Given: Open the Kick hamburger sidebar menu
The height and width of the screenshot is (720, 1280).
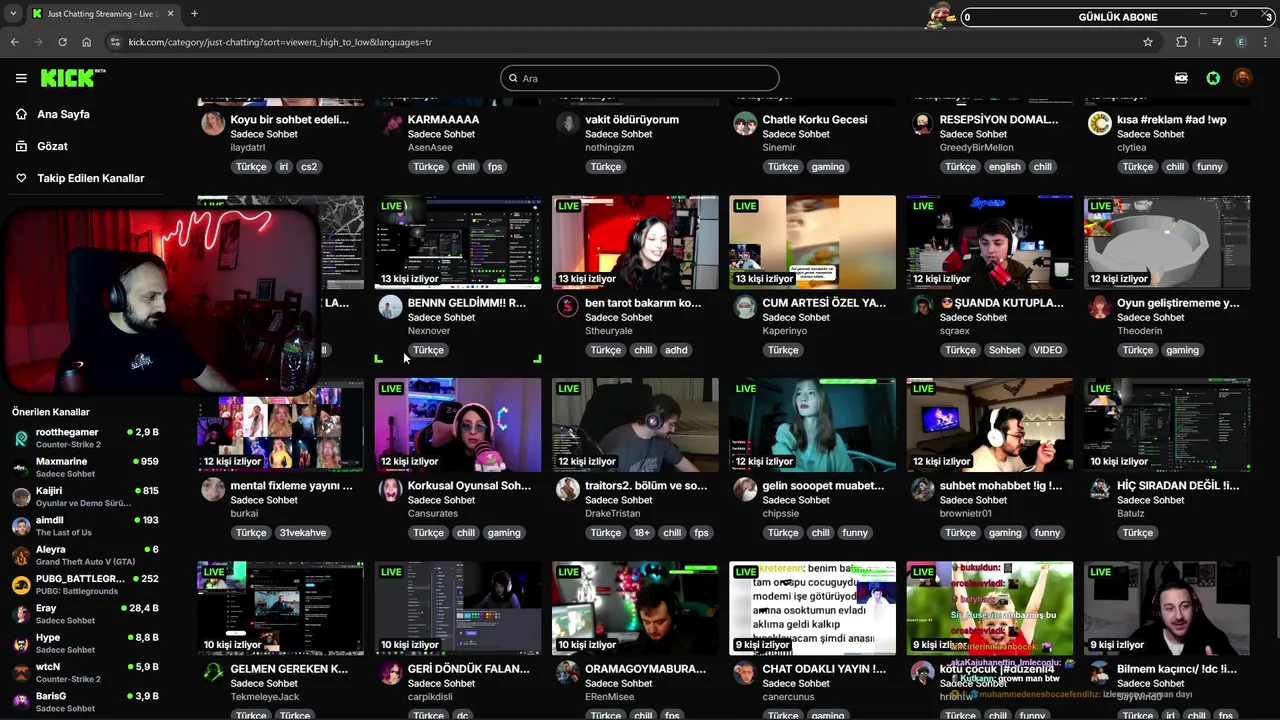Looking at the screenshot, I should click(21, 78).
